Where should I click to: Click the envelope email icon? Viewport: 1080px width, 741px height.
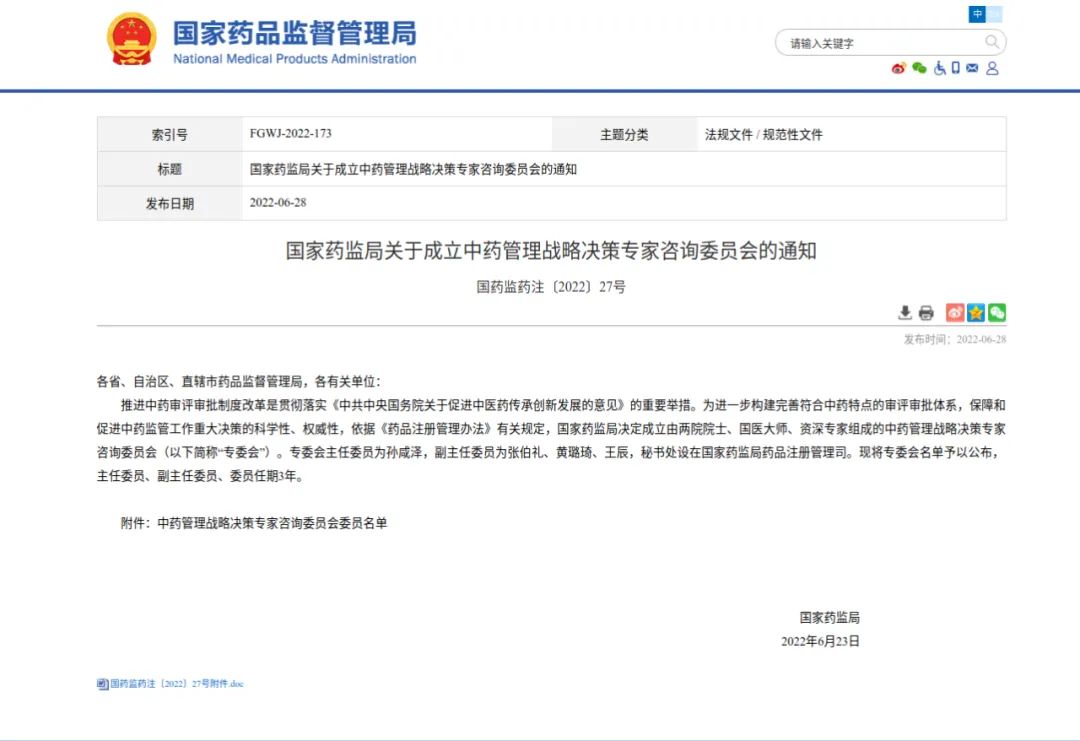point(972,68)
